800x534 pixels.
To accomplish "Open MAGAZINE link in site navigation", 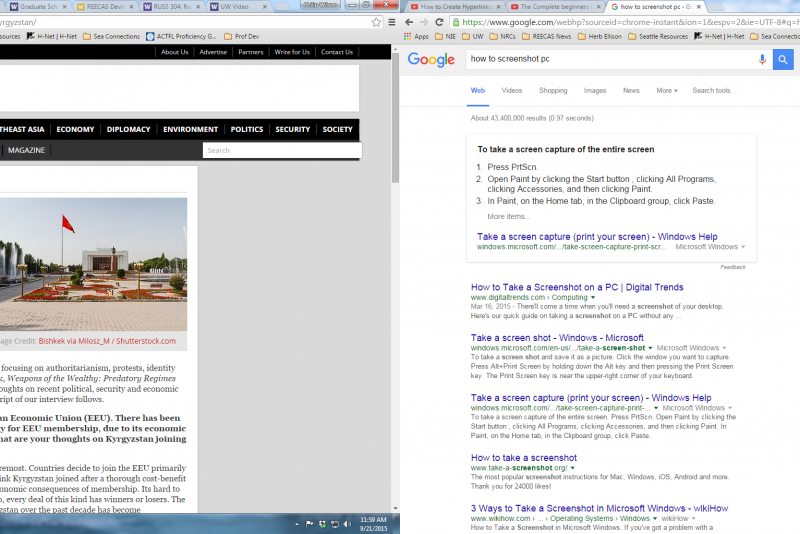I will (x=27, y=150).
